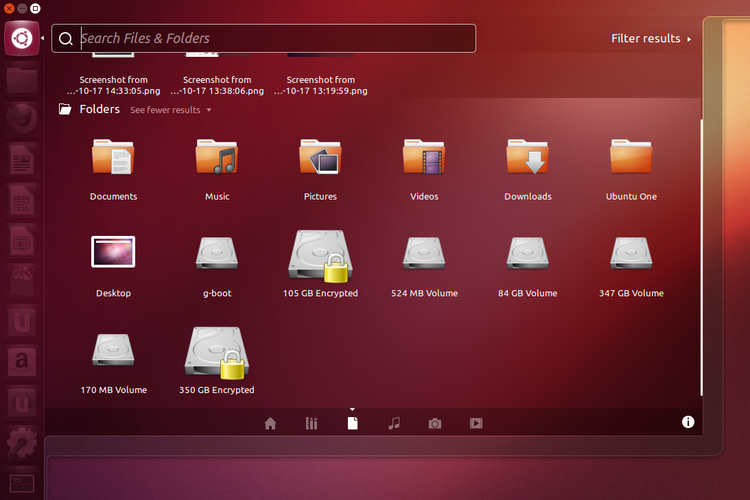Open the Ubuntu One folder
The image size is (750, 500).
[631, 158]
